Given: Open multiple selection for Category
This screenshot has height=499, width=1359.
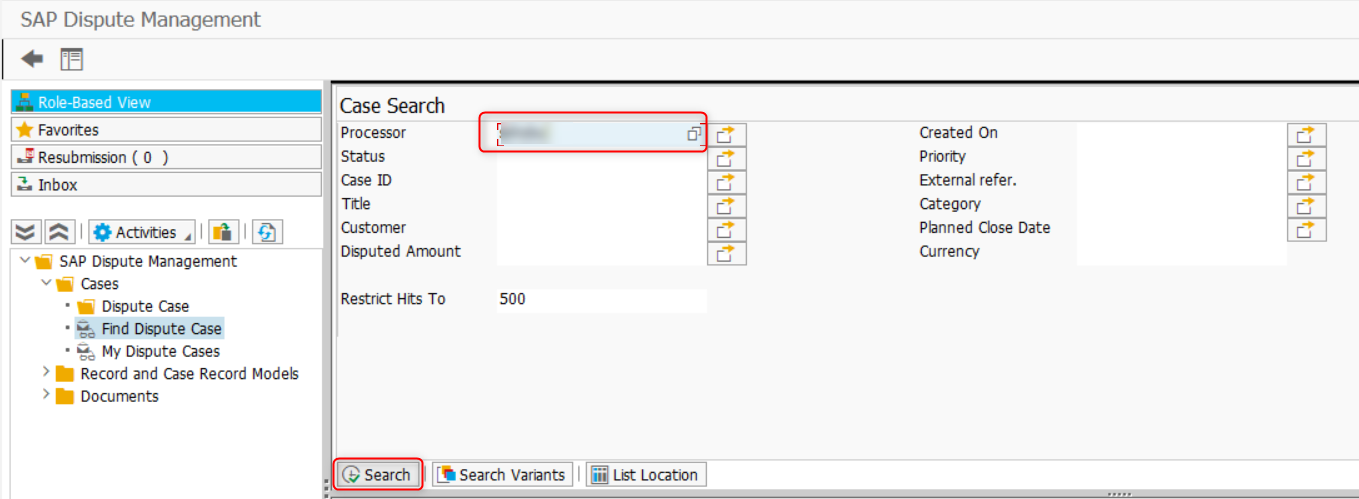Looking at the screenshot, I should (1306, 206).
